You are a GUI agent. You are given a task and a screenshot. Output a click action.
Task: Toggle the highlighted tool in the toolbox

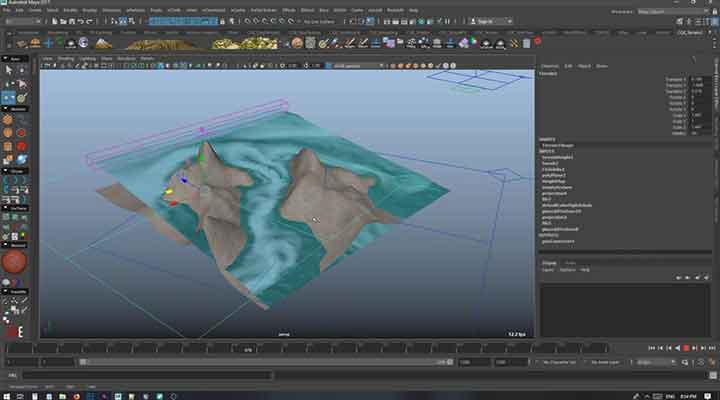(x=9, y=97)
